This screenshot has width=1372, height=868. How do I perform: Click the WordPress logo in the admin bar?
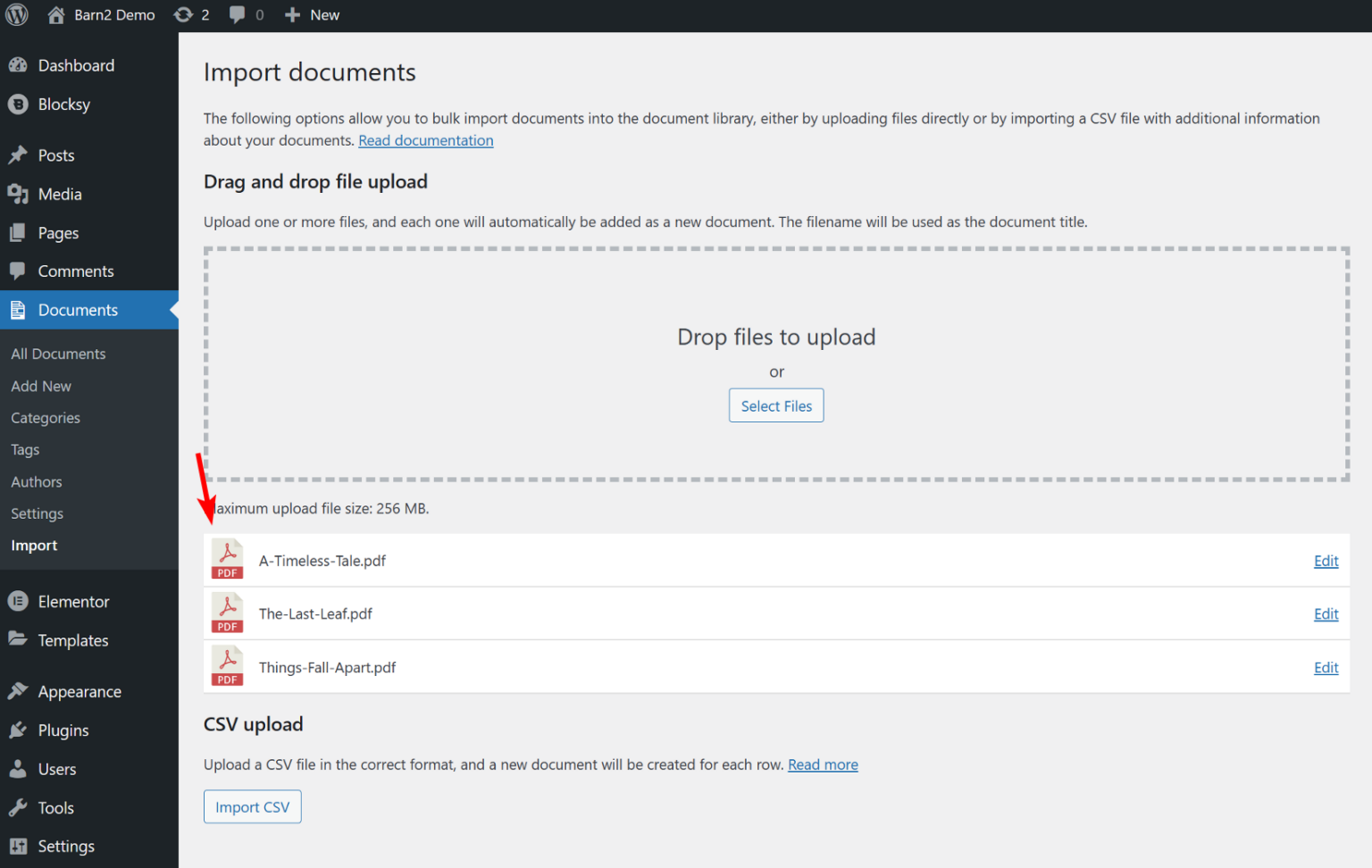point(16,14)
